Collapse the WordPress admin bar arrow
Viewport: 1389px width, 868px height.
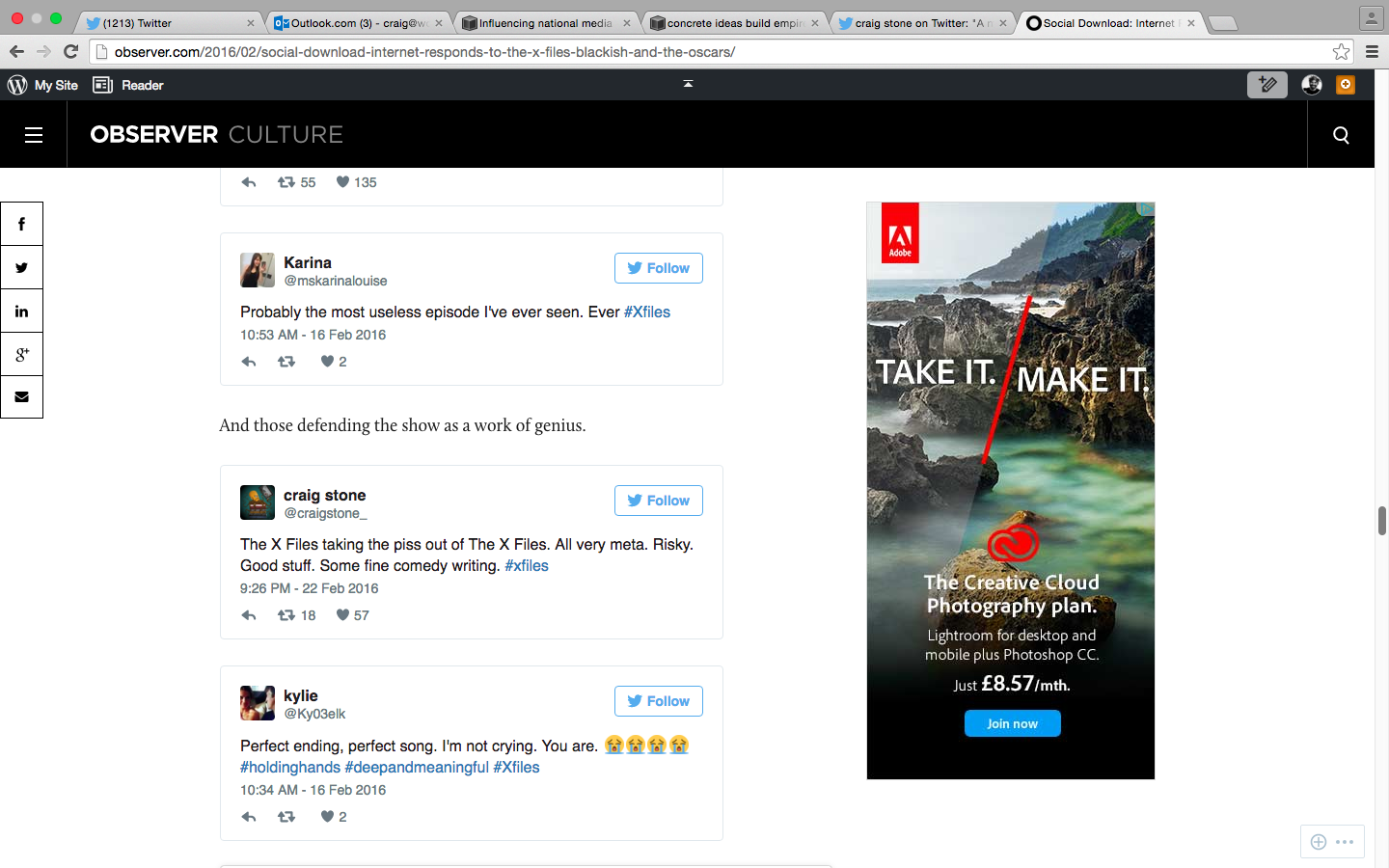(688, 84)
